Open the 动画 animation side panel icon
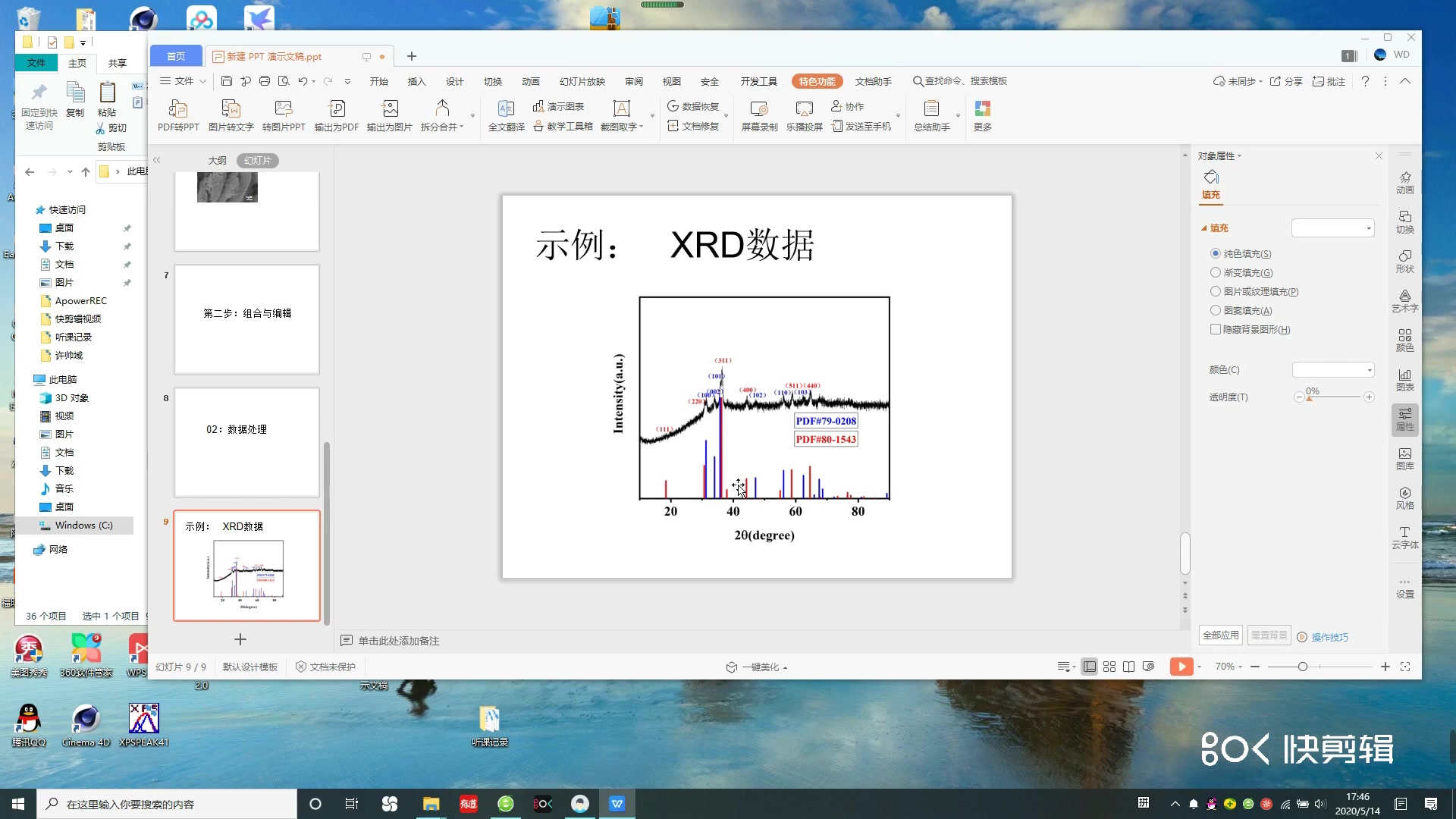Image resolution: width=1456 pixels, height=819 pixels. 1404,182
